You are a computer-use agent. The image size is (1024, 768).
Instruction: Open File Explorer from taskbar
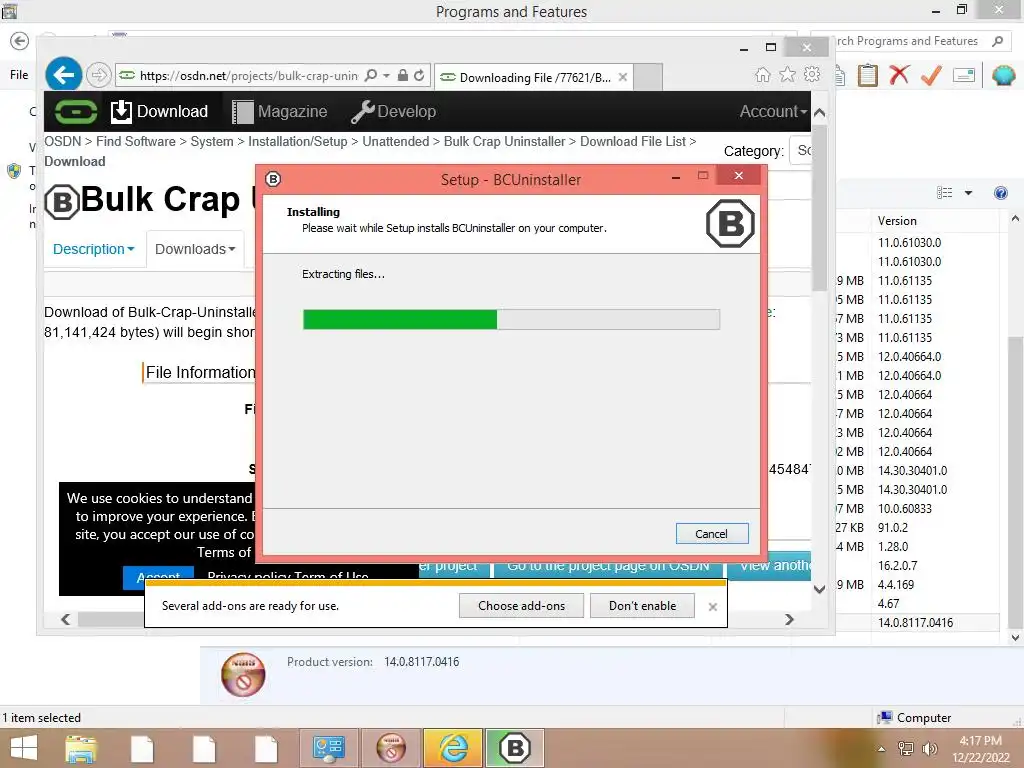pos(81,748)
